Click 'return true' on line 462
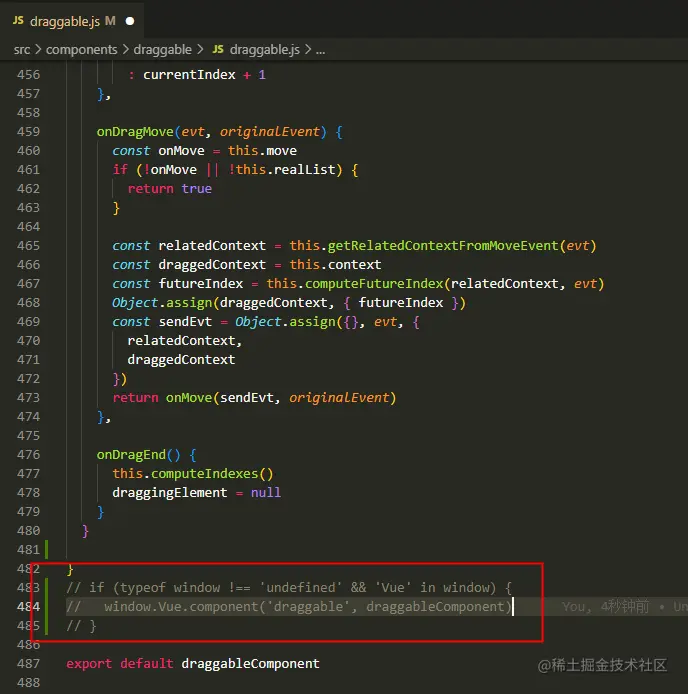The image size is (688, 694). 170,189
